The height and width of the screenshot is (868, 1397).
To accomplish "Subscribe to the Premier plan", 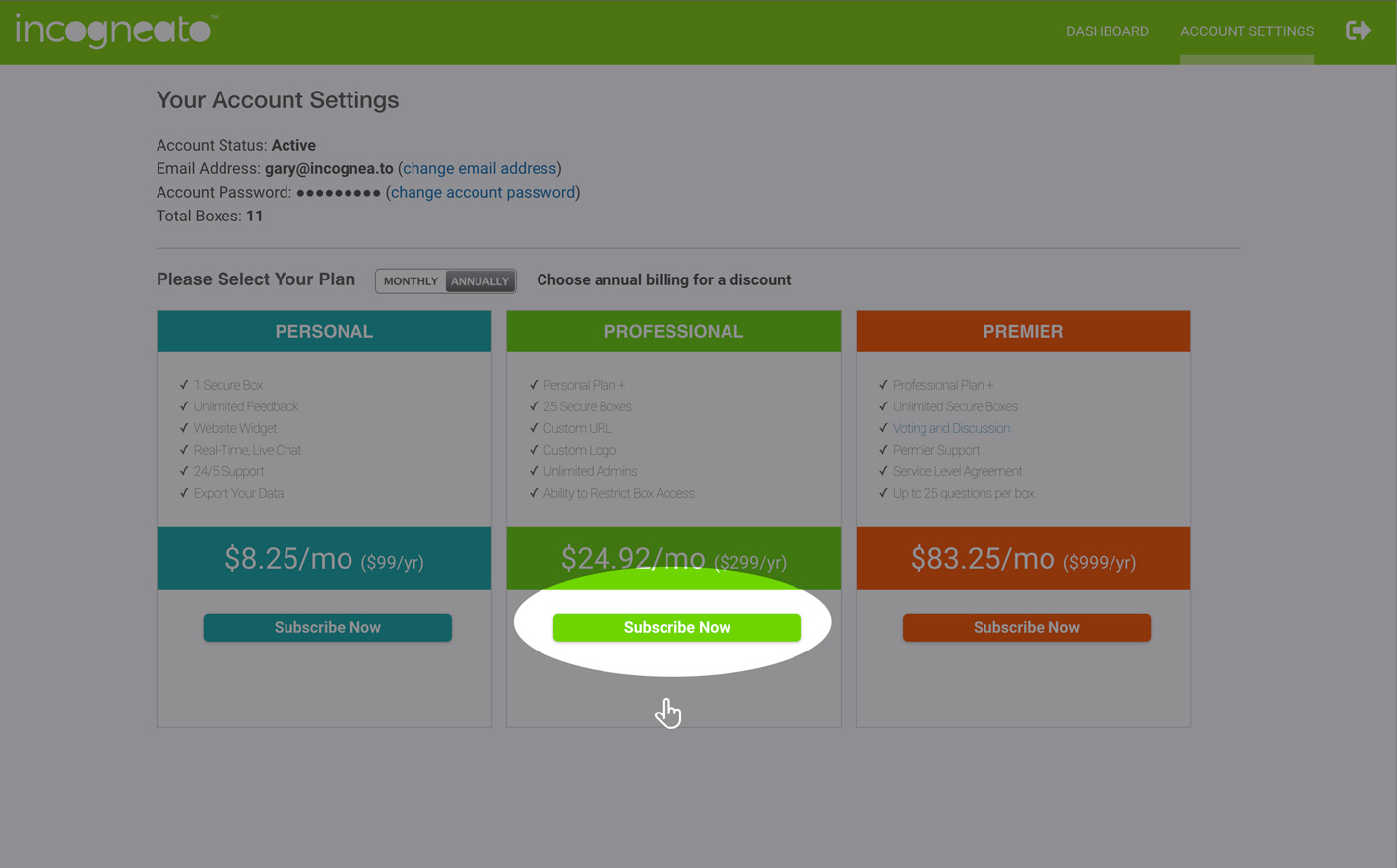I will click(x=1026, y=628).
